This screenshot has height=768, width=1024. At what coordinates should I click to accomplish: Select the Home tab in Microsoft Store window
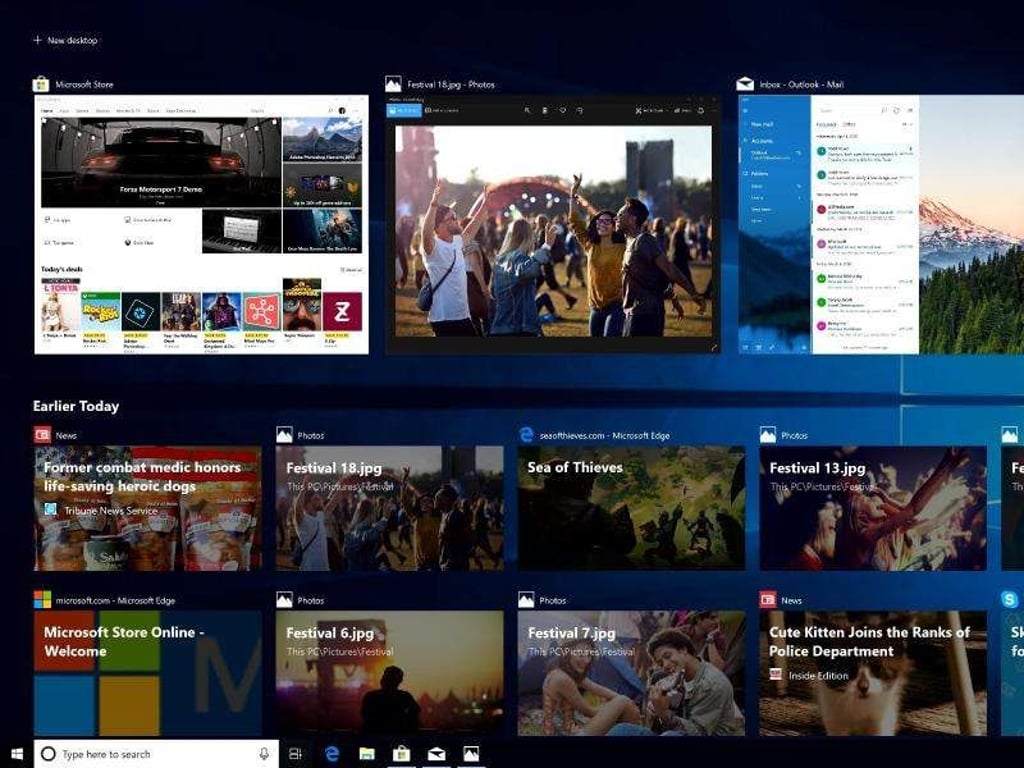point(47,111)
